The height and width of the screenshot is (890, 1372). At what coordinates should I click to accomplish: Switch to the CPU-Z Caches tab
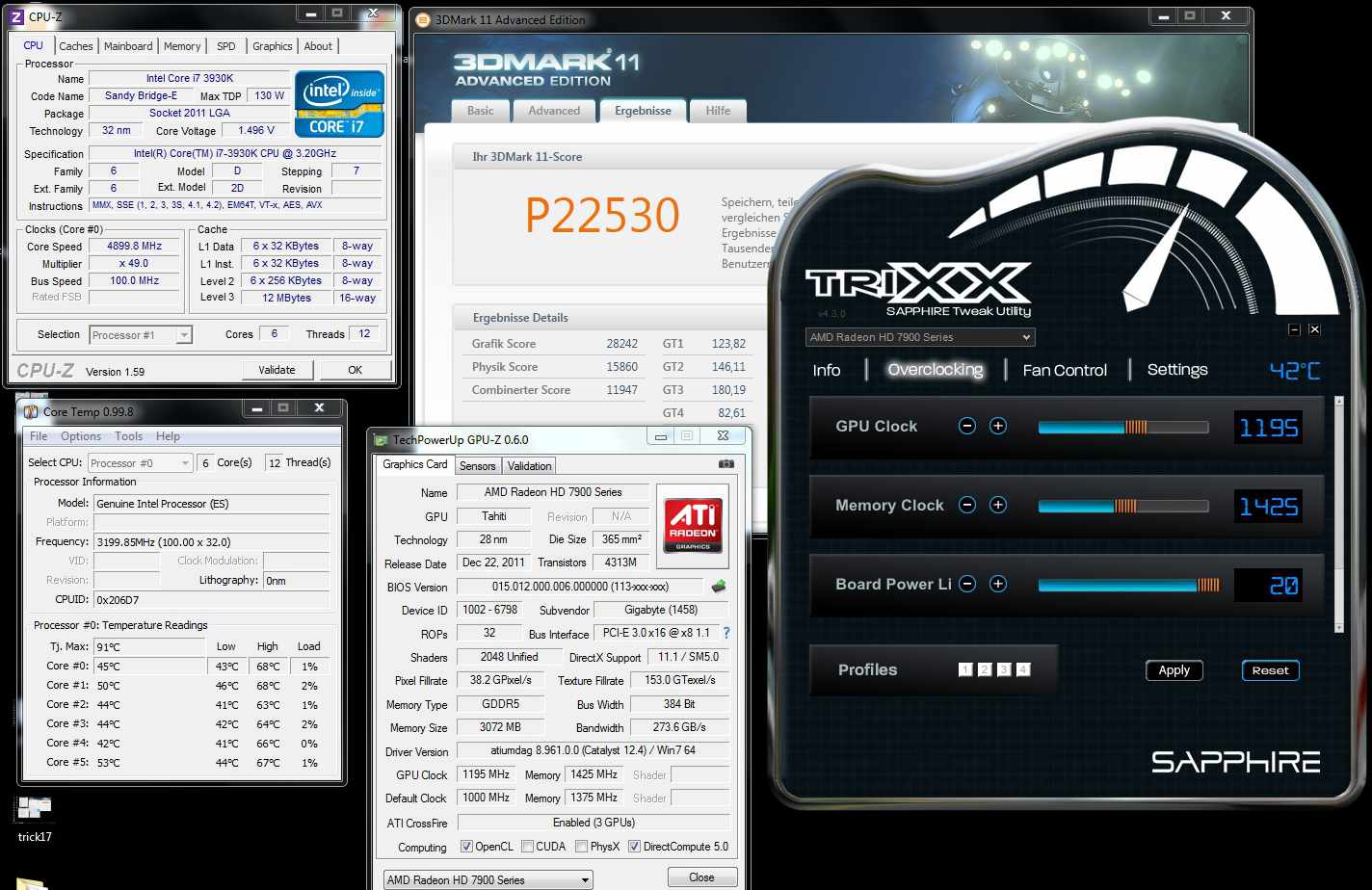tap(76, 46)
